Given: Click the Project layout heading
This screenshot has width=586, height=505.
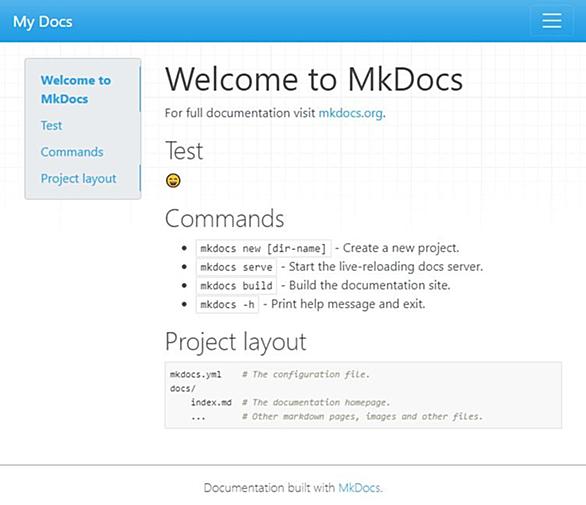Looking at the screenshot, I should pos(236,342).
